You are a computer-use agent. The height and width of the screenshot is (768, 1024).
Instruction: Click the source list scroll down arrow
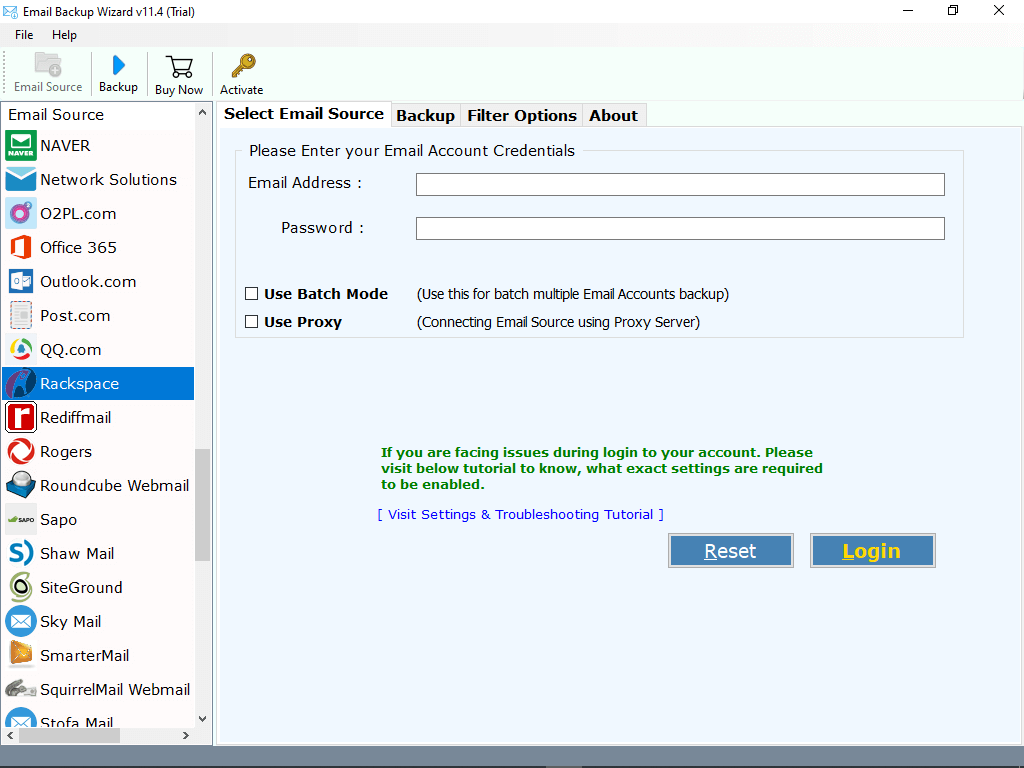[x=202, y=719]
